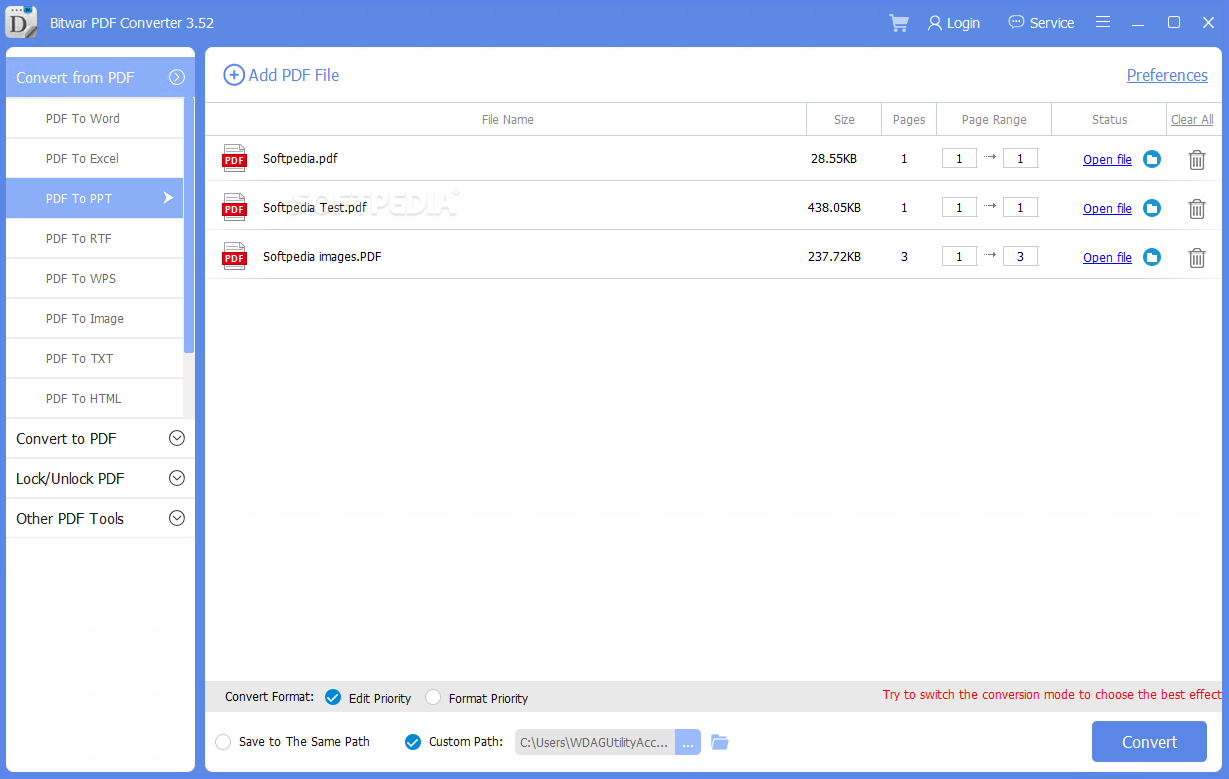Choose Save to The Same Path
The height and width of the screenshot is (779, 1229).
pyautogui.click(x=223, y=742)
